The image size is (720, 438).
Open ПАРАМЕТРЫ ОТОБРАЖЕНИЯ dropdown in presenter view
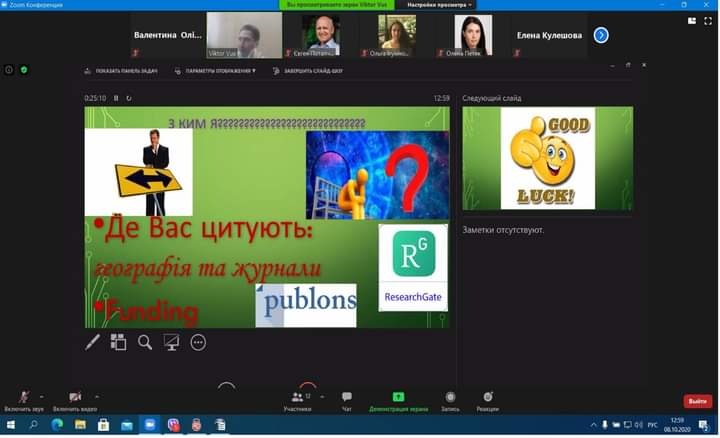pyautogui.click(x=215, y=71)
